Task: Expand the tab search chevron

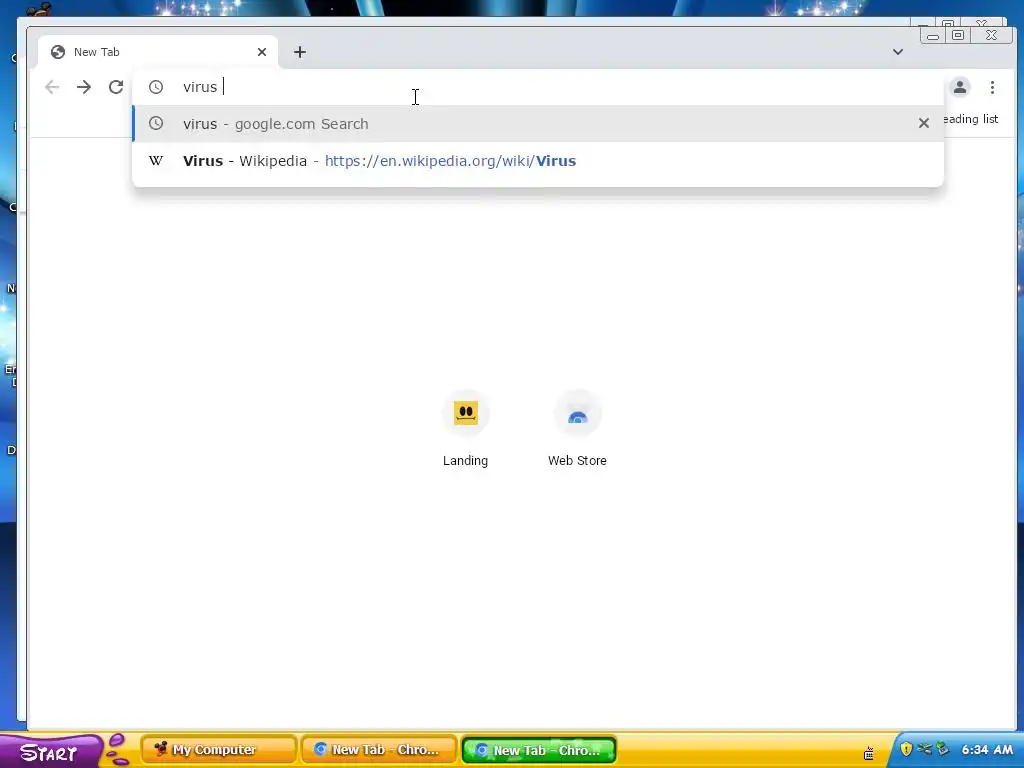Action: click(898, 52)
